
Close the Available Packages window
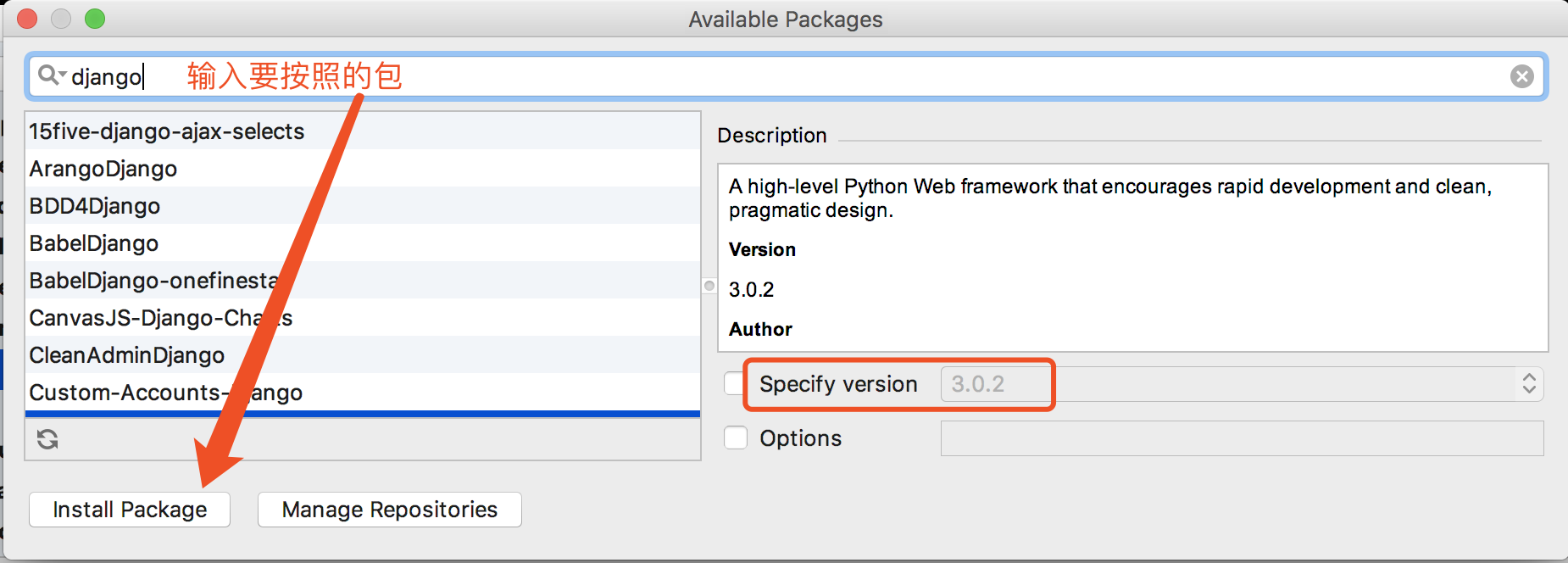pyautogui.click(x=27, y=19)
